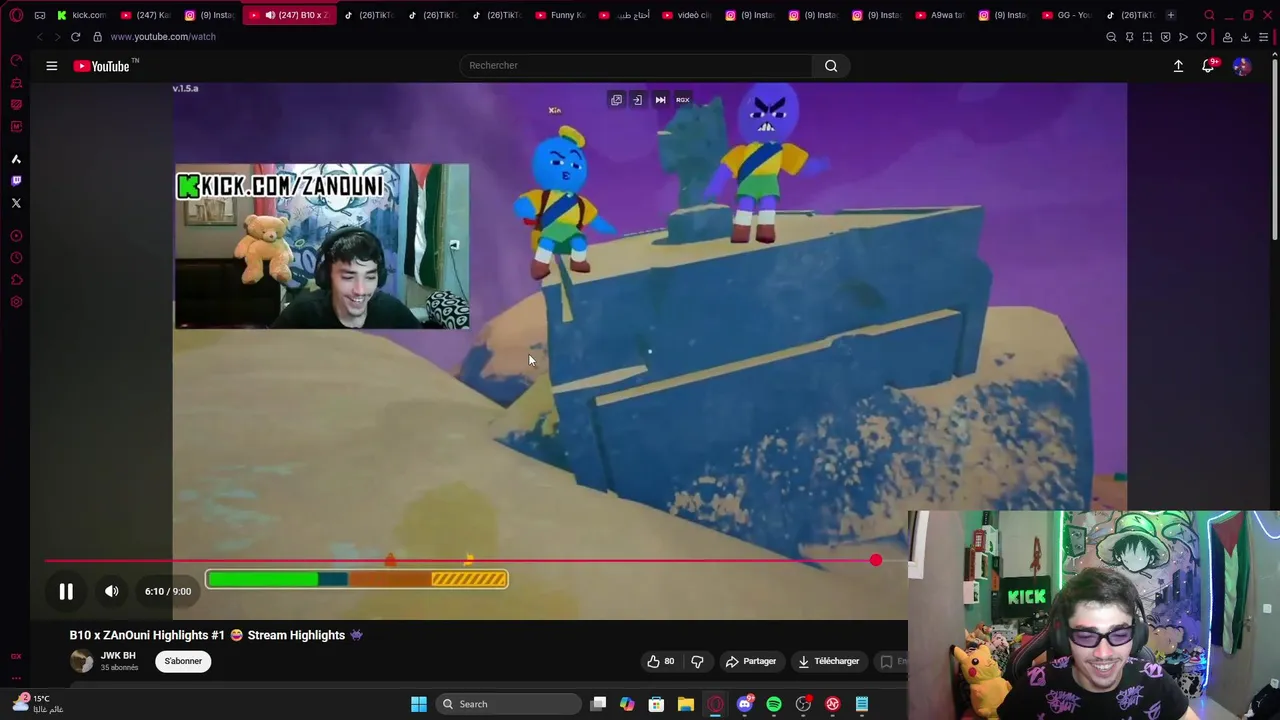Click the Partager share button
Image resolution: width=1280 pixels, height=720 pixels.
coord(750,661)
